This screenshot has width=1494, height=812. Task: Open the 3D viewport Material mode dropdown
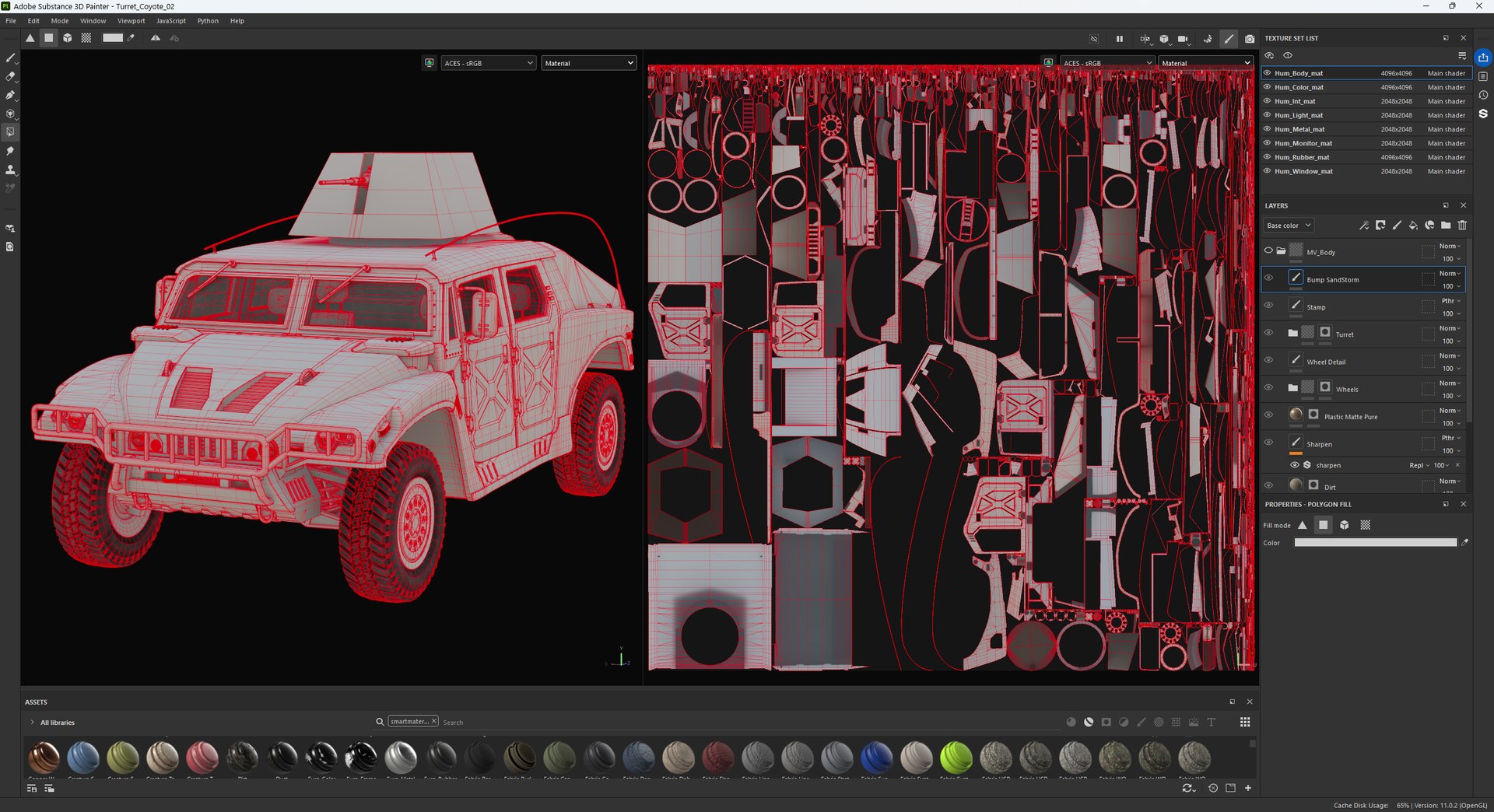(x=589, y=63)
